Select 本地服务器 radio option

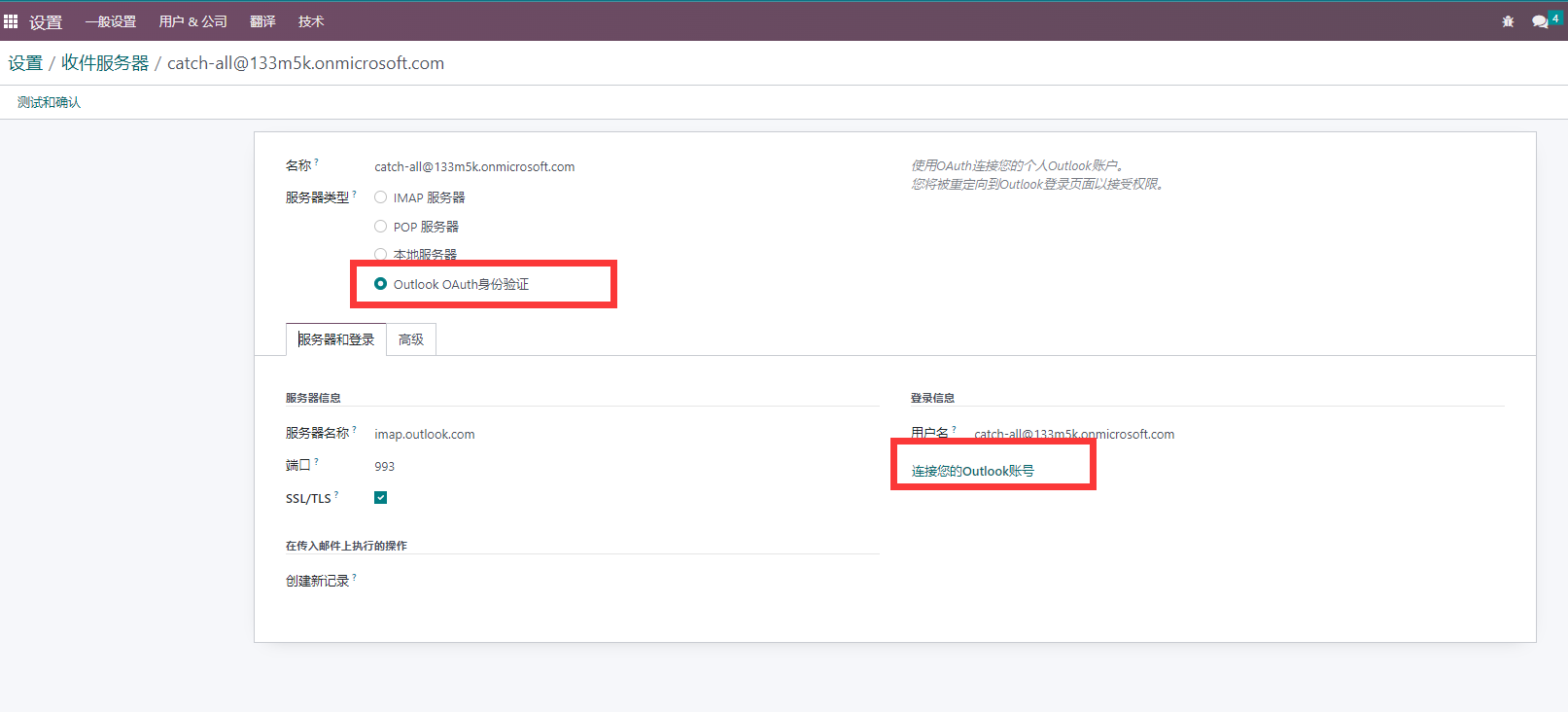[x=381, y=255]
